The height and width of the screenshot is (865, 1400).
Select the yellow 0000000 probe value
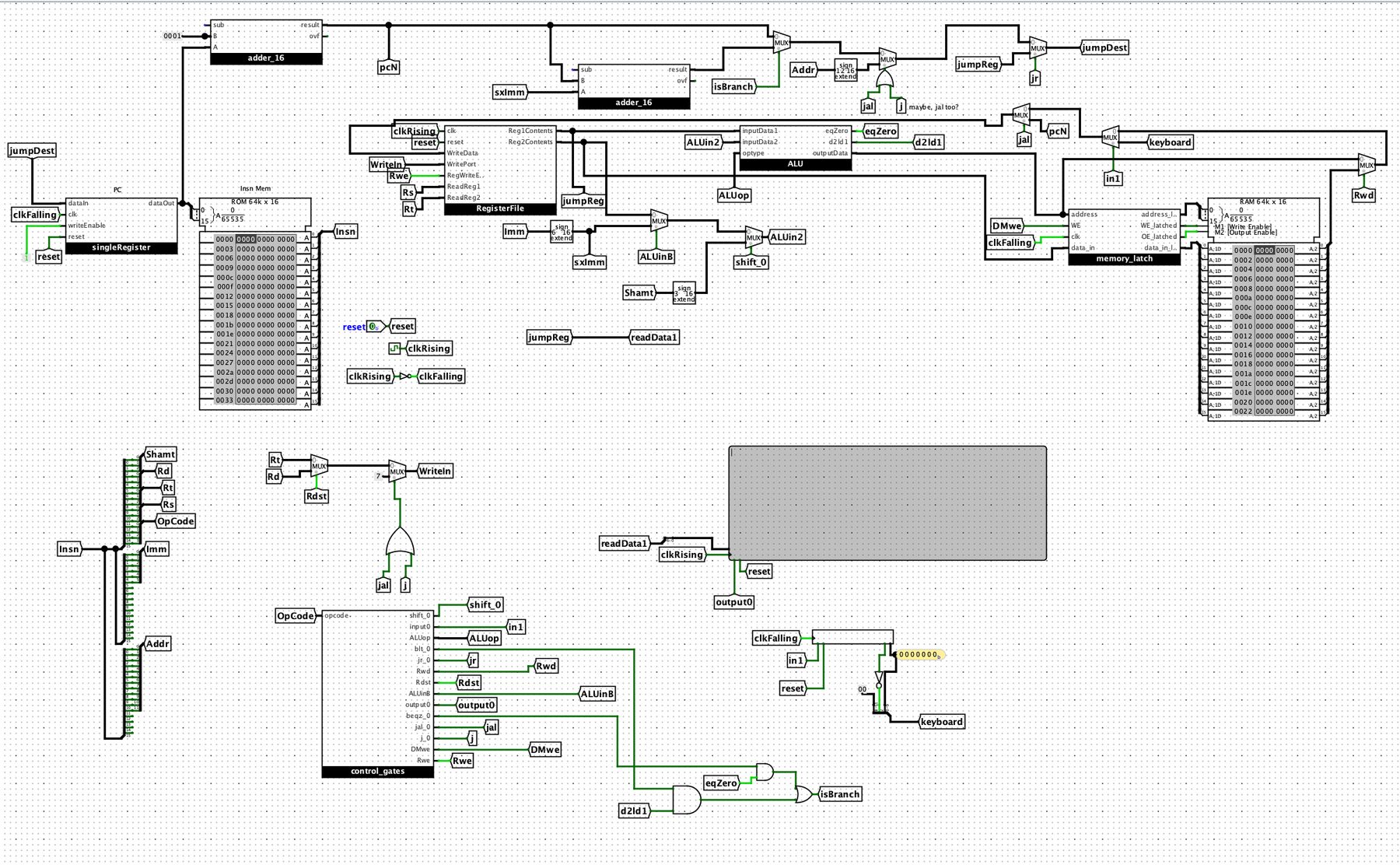(x=921, y=655)
